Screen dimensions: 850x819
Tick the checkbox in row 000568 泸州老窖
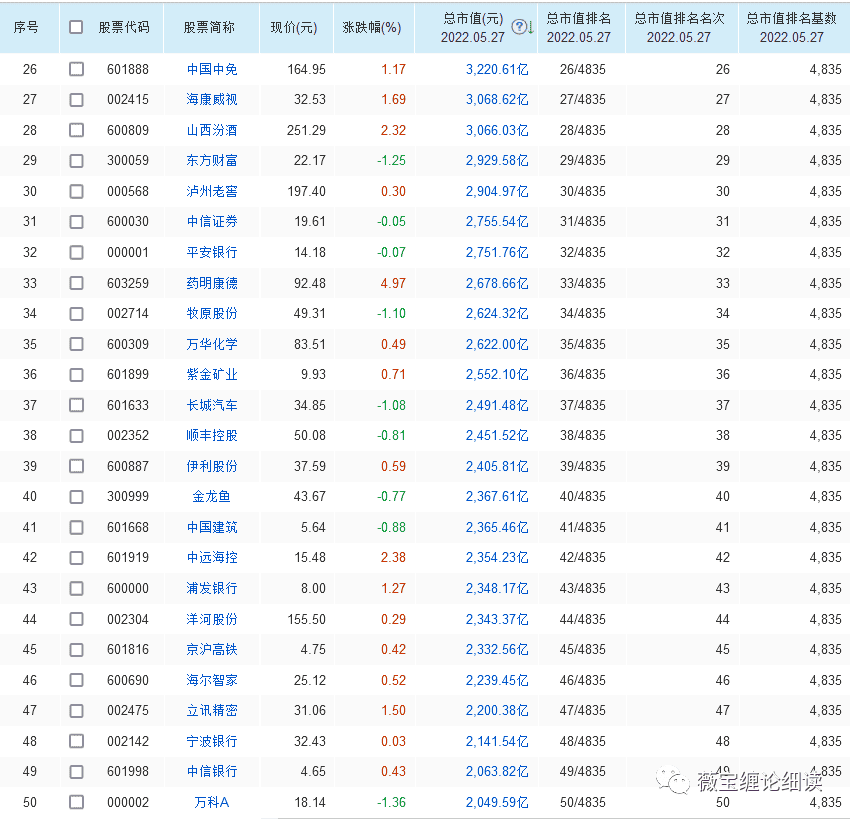(x=76, y=191)
